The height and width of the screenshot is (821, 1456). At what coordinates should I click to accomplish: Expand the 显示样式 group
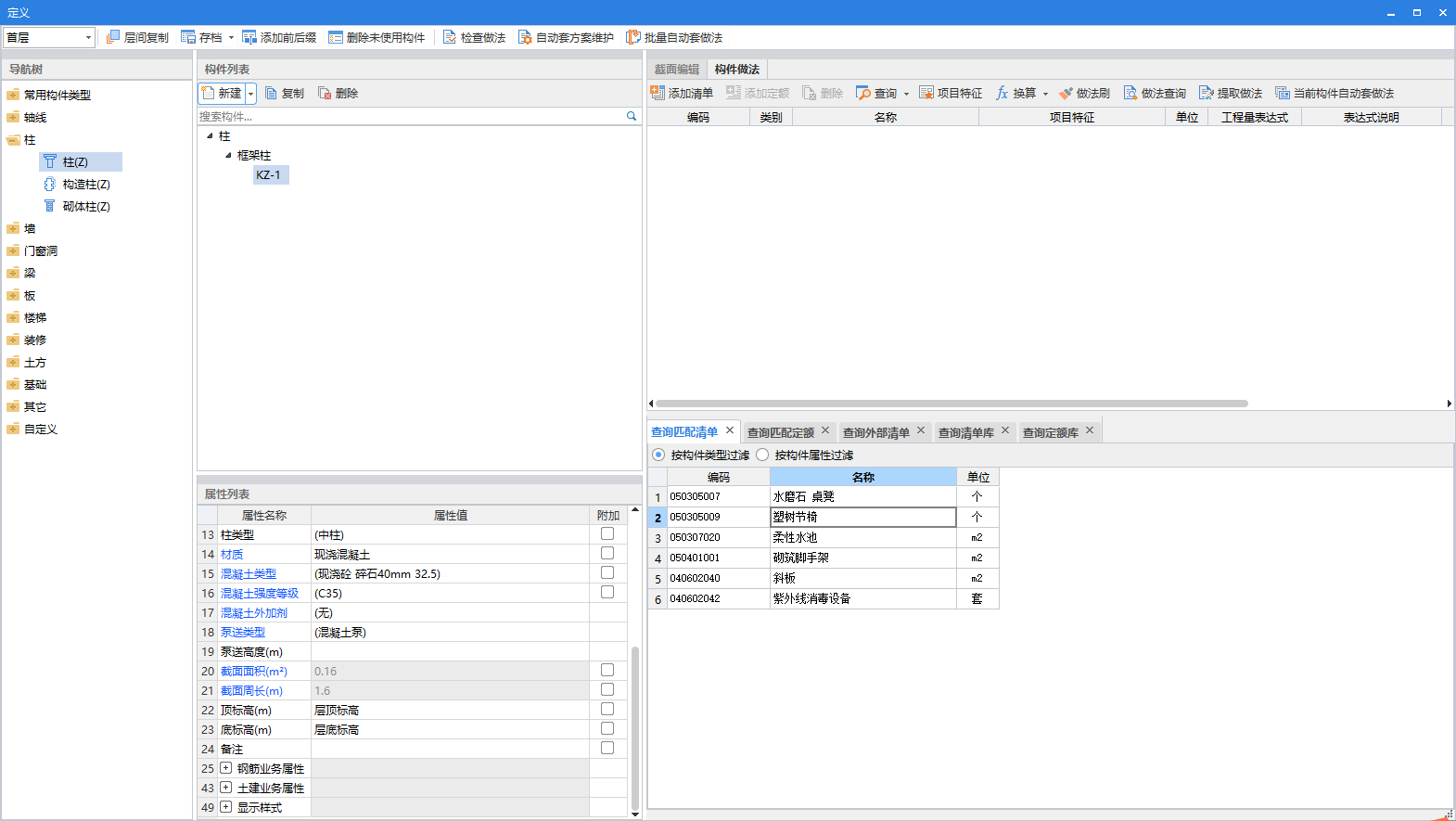225,807
